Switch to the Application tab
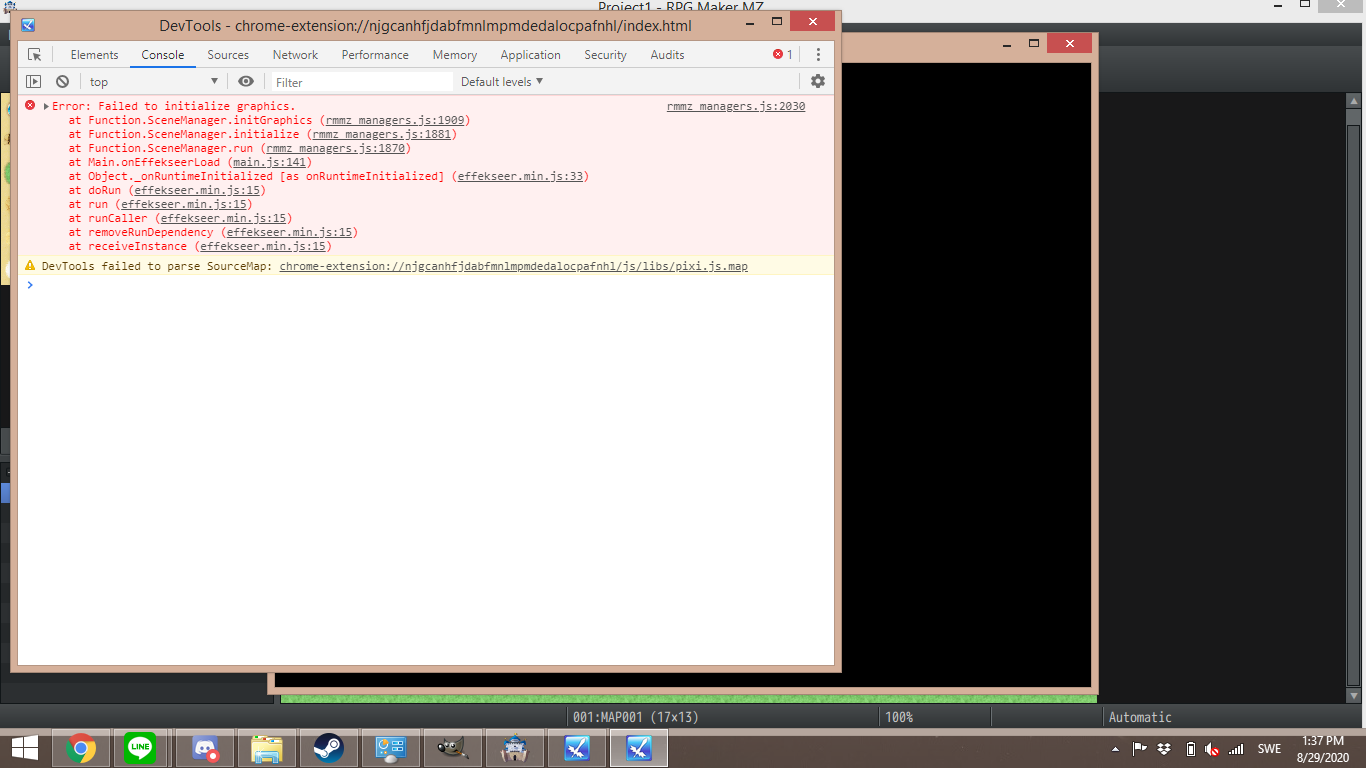 click(x=530, y=55)
